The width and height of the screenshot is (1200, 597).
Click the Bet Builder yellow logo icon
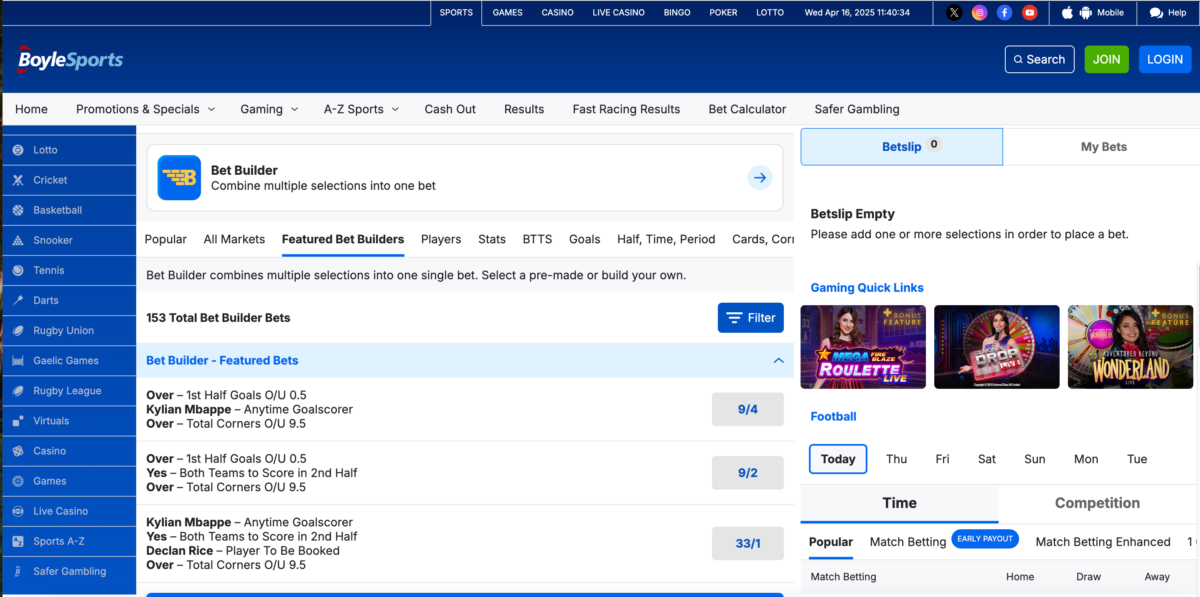tap(179, 178)
